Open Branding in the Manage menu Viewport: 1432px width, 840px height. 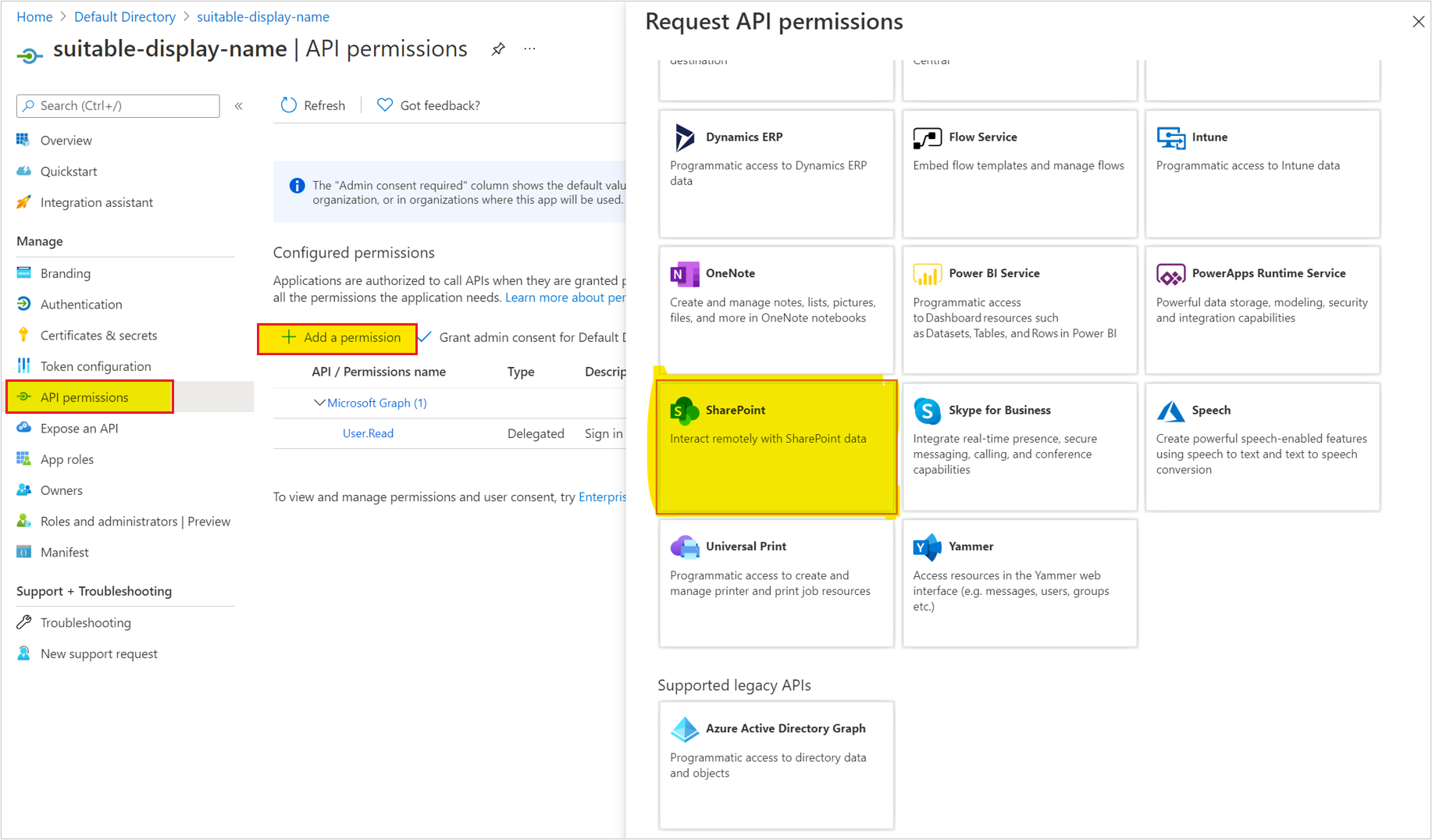(x=66, y=273)
